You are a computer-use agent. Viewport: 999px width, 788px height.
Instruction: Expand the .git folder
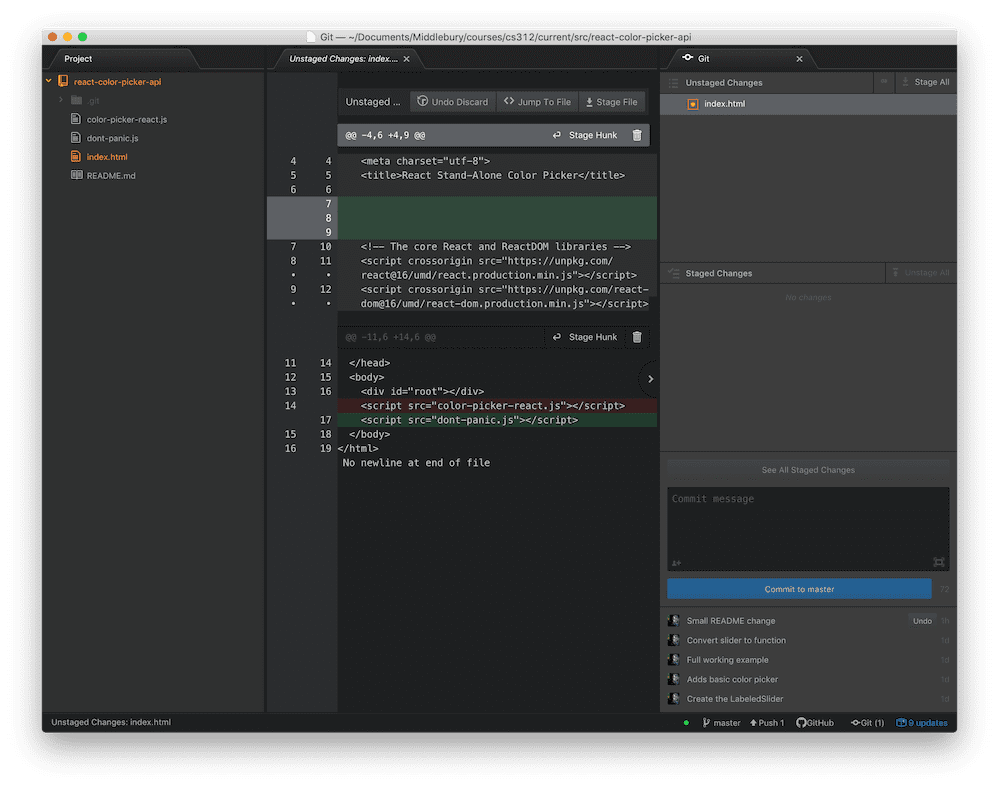coord(61,100)
